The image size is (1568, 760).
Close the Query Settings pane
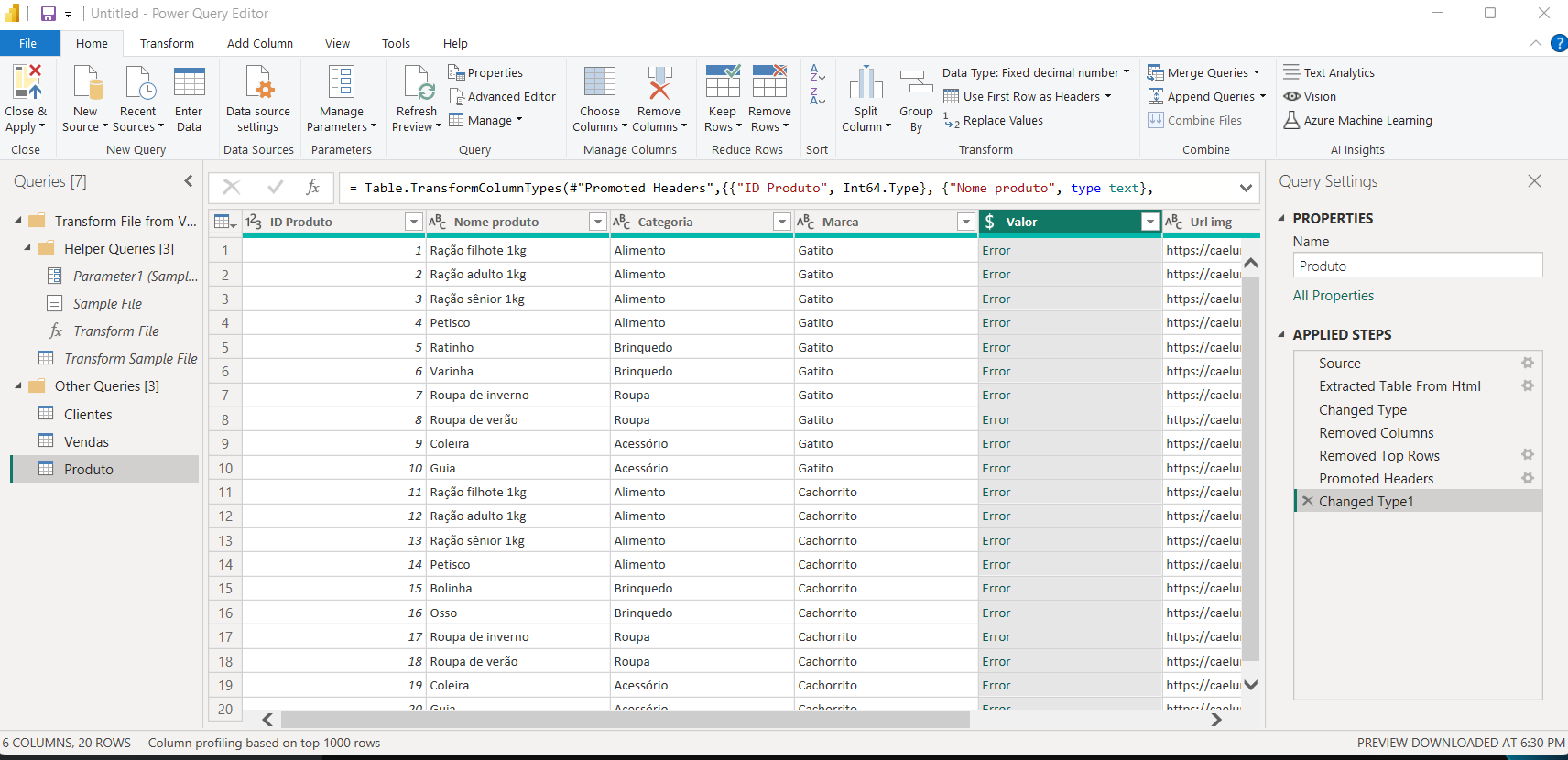(1534, 181)
